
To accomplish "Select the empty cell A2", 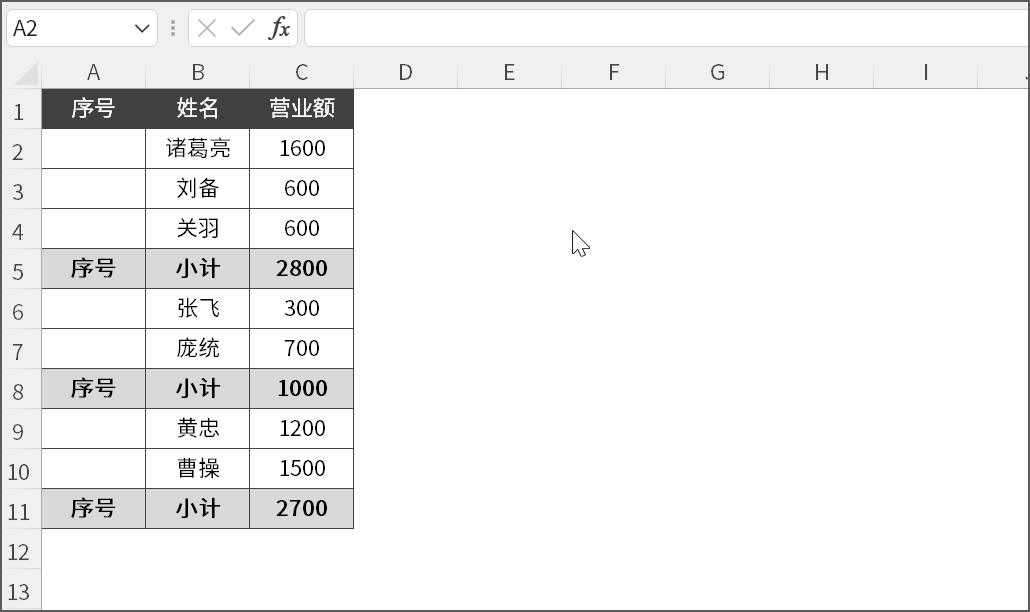I will coord(93,148).
